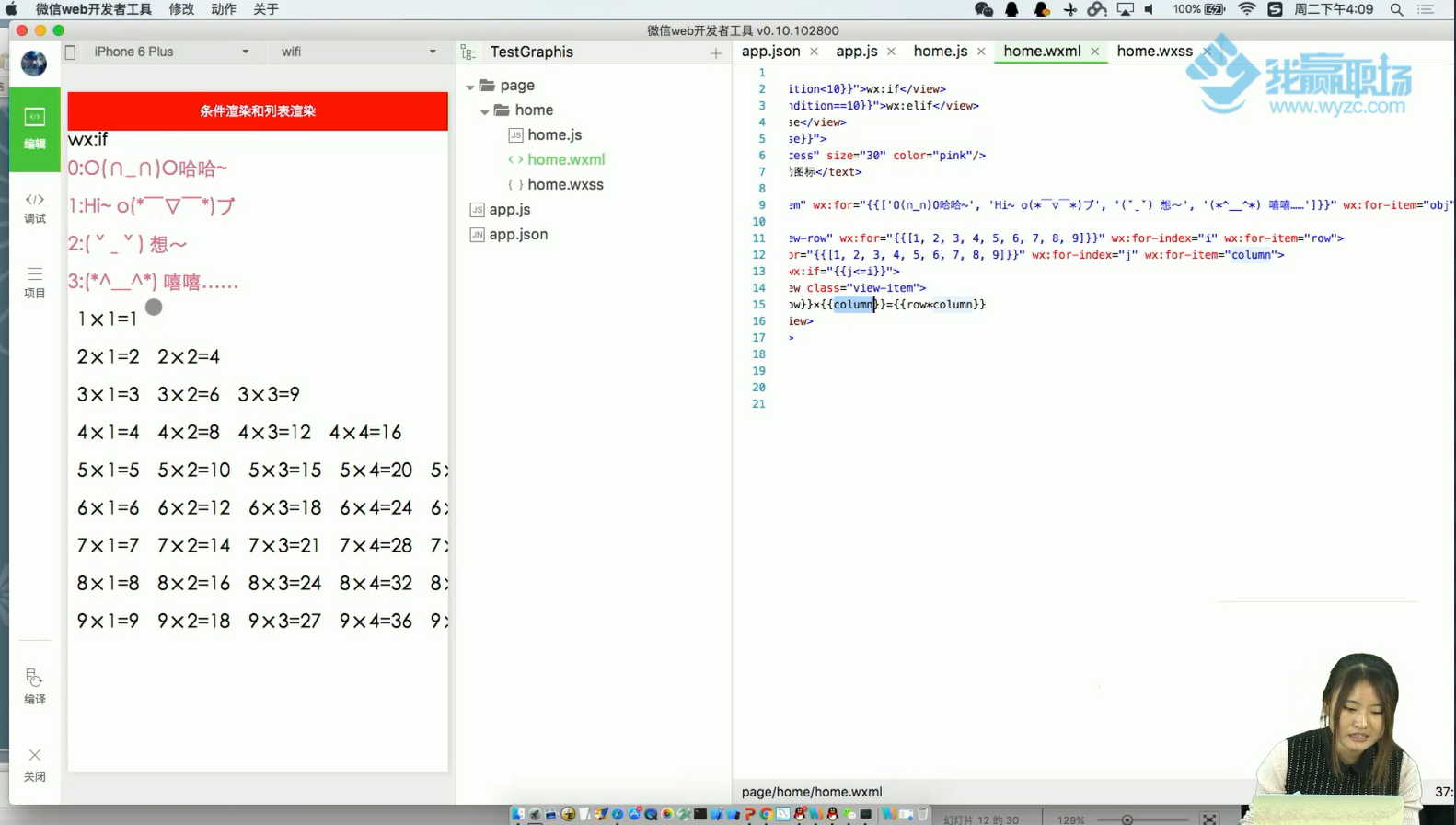Click the user avatar in sidebar
Screen dimensions: 1456x825
[34, 63]
